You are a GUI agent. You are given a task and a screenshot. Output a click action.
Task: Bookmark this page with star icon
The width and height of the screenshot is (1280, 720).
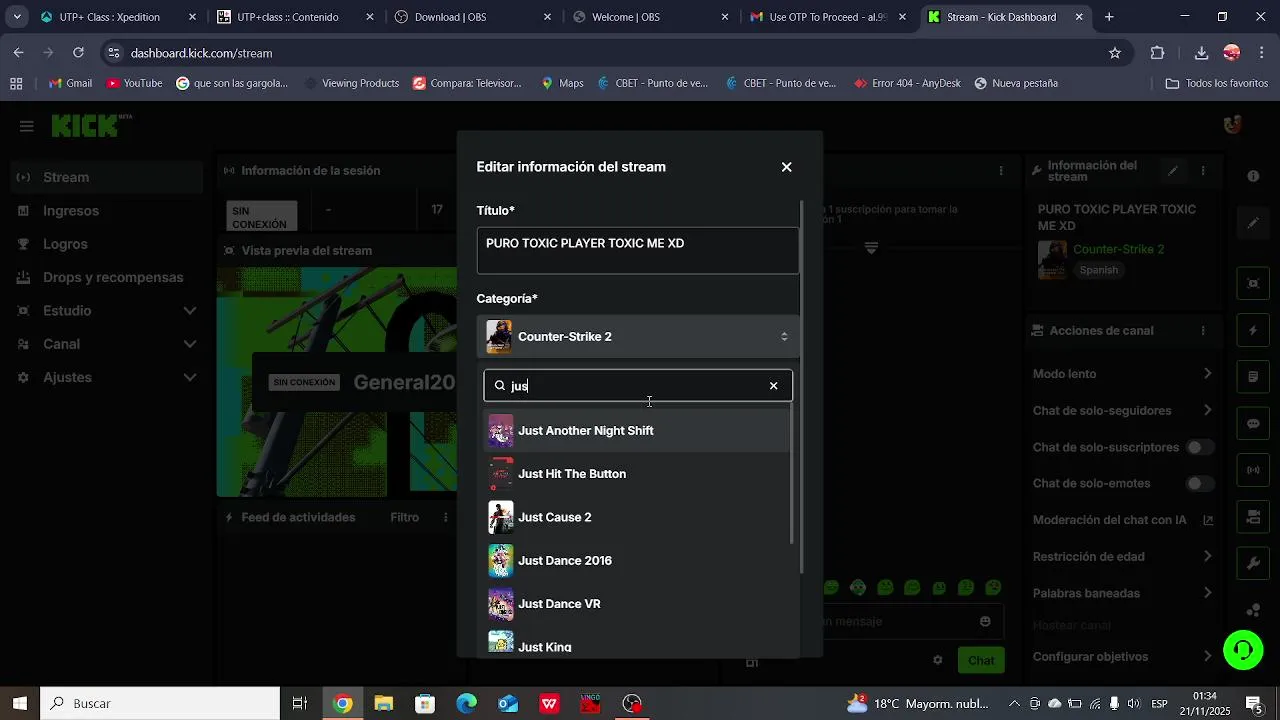coord(1115,53)
